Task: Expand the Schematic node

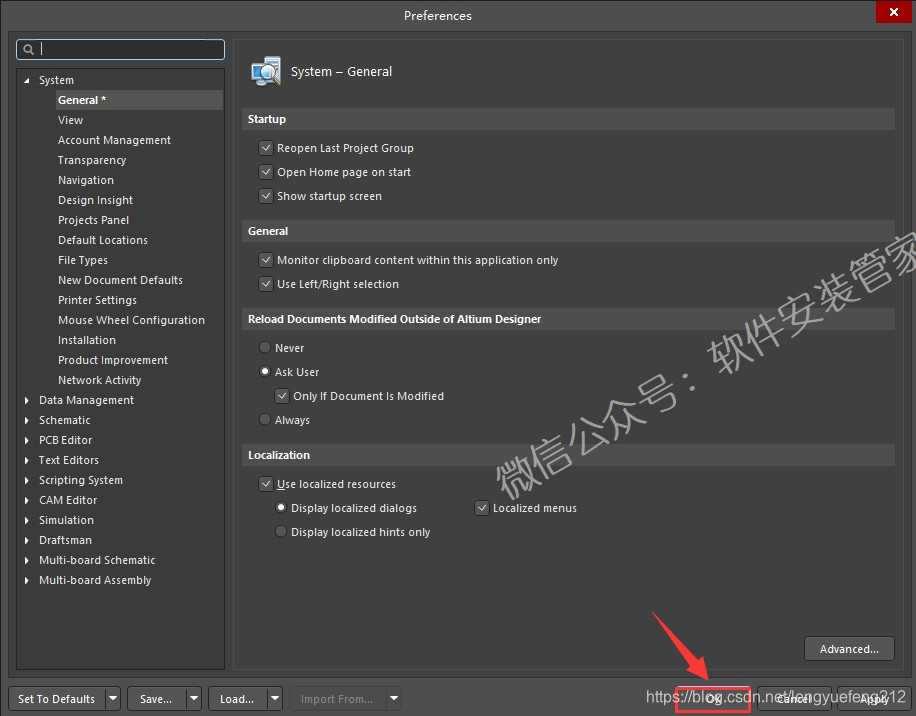Action: (26, 420)
